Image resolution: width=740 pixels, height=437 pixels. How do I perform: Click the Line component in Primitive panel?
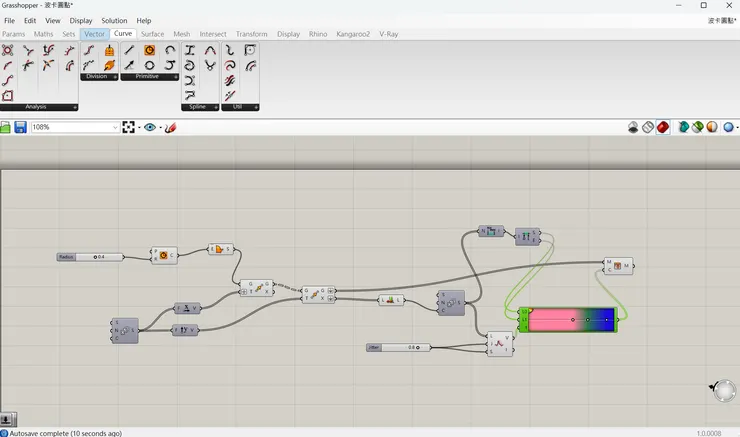click(x=129, y=50)
